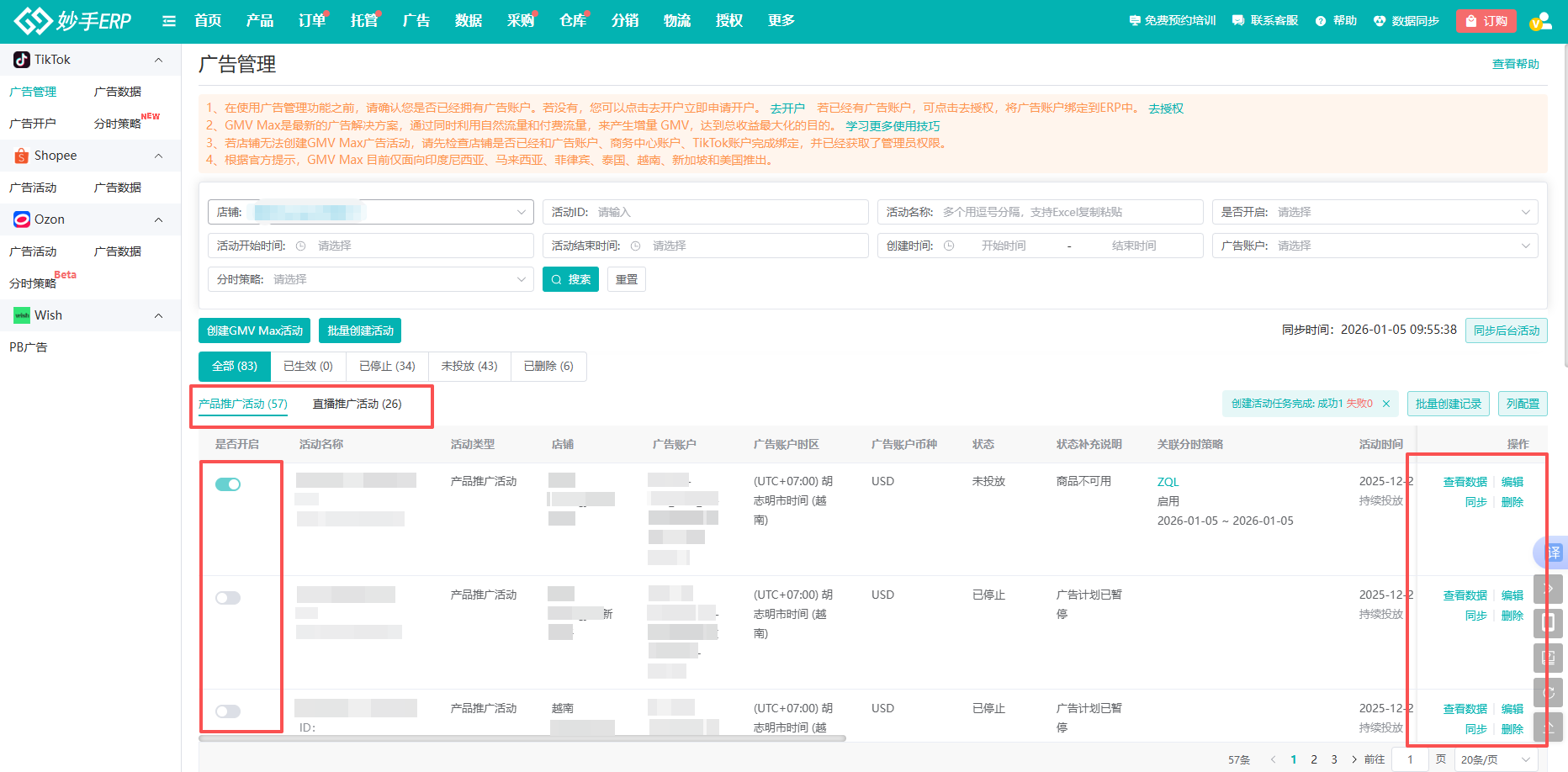Open 学习更多使用技巧 link
The width and height of the screenshot is (1568, 772).
tap(893, 126)
